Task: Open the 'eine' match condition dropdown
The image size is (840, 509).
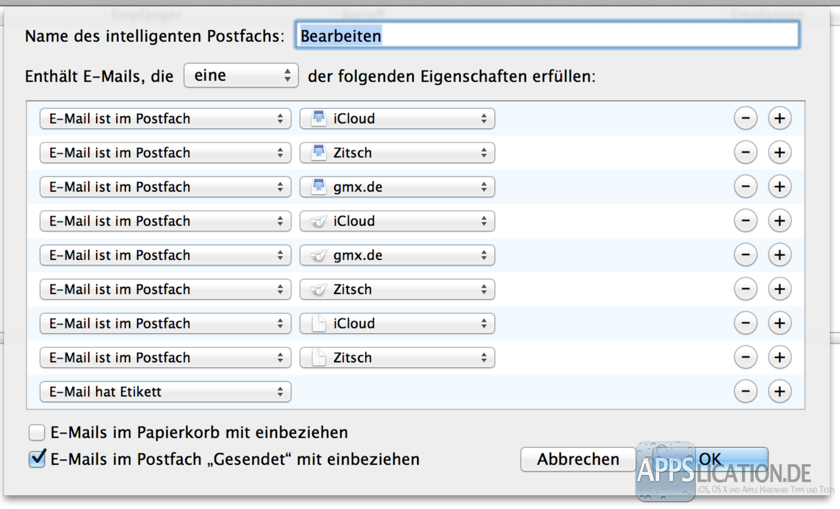Action: coord(241,76)
